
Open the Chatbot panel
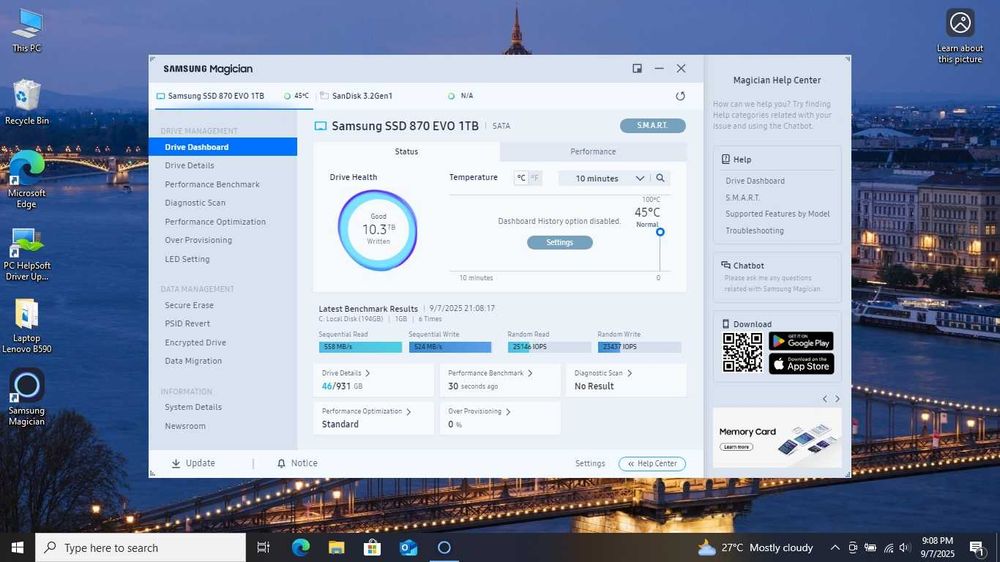point(777,277)
